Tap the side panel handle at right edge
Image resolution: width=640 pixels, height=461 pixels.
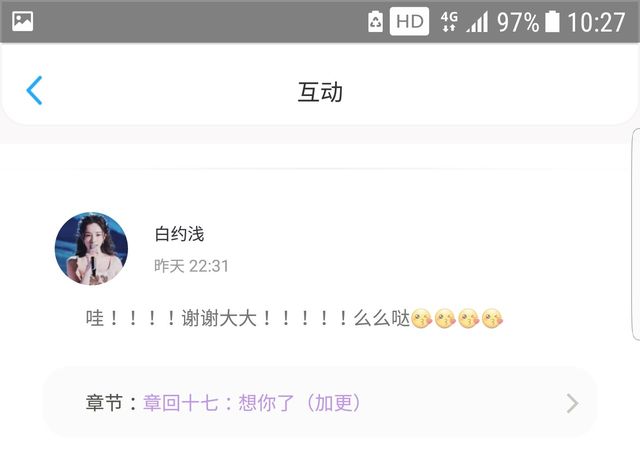pos(636,235)
